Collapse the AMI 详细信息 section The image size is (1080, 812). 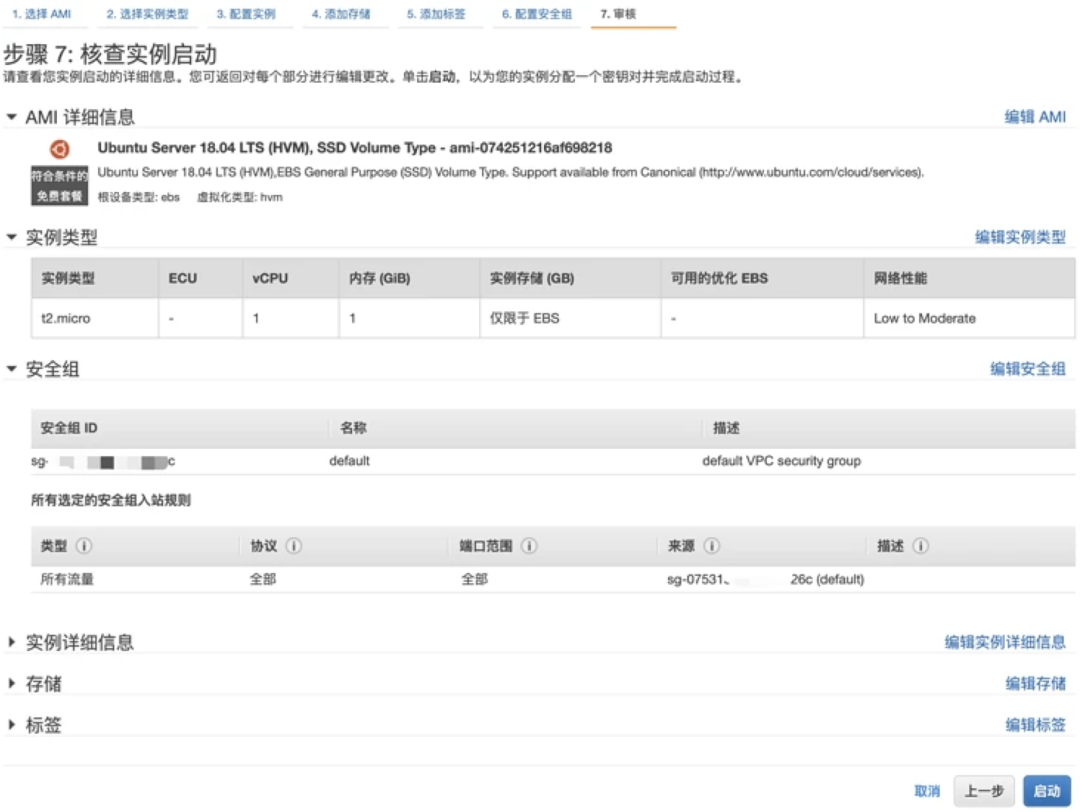pyautogui.click(x=11, y=117)
